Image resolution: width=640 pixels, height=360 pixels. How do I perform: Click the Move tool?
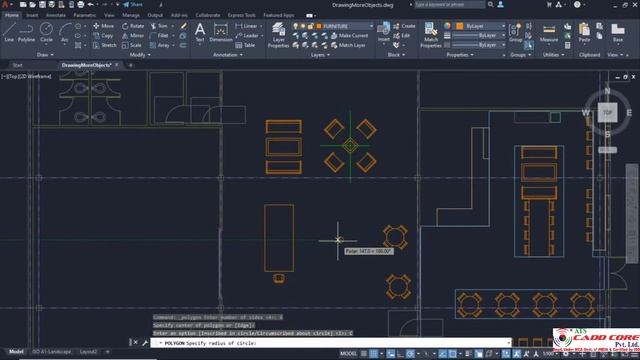104,26
